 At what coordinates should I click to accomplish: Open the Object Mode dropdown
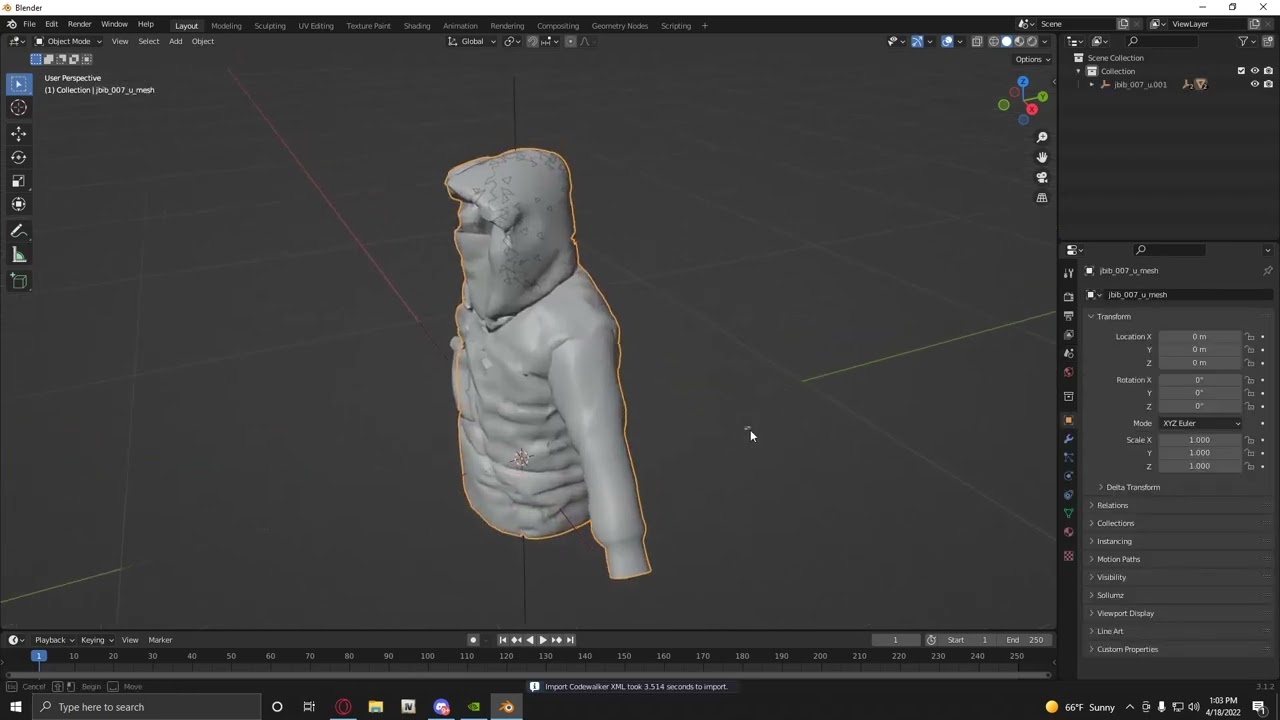pyautogui.click(x=68, y=41)
